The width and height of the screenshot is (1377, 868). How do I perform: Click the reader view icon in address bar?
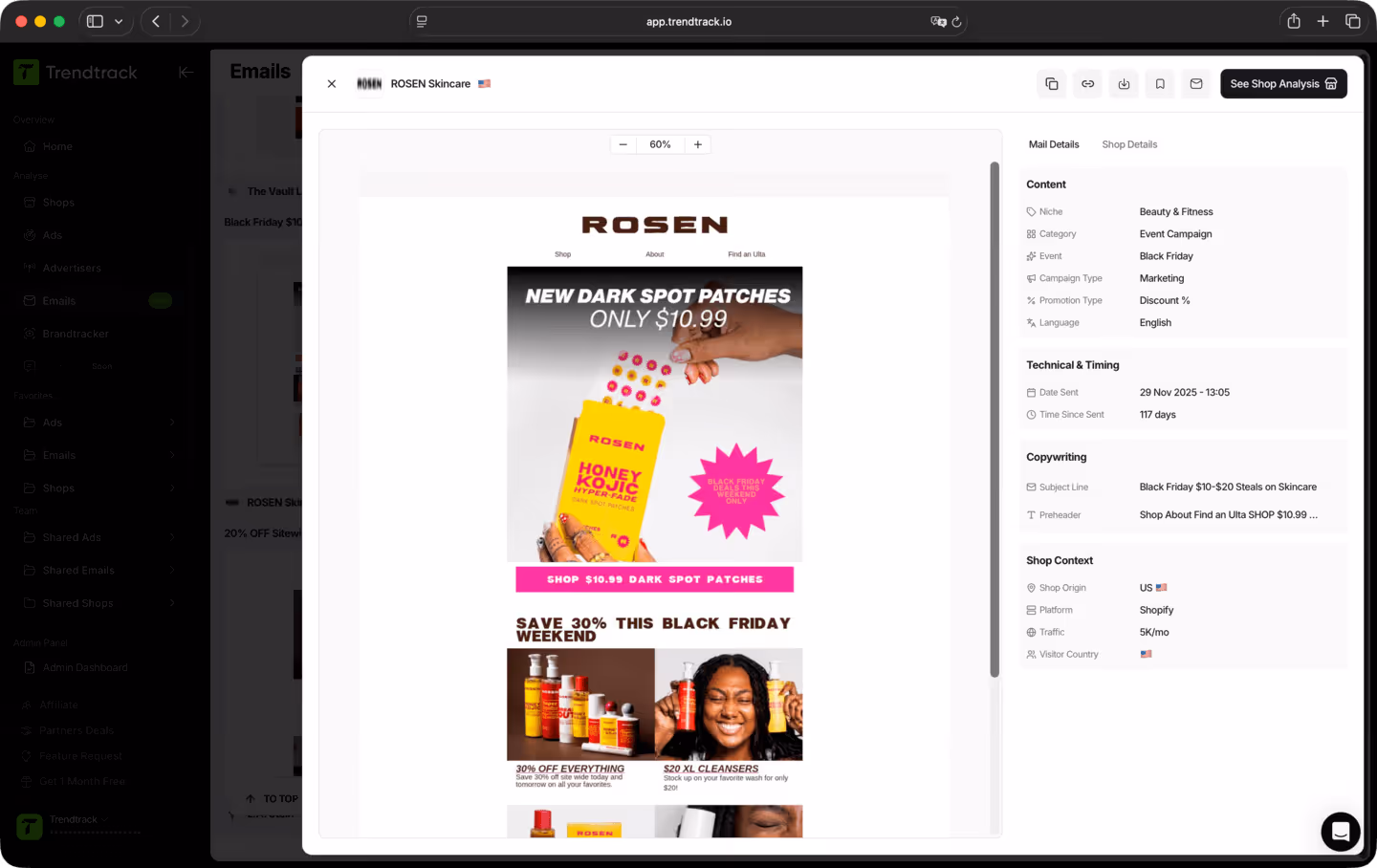click(422, 21)
